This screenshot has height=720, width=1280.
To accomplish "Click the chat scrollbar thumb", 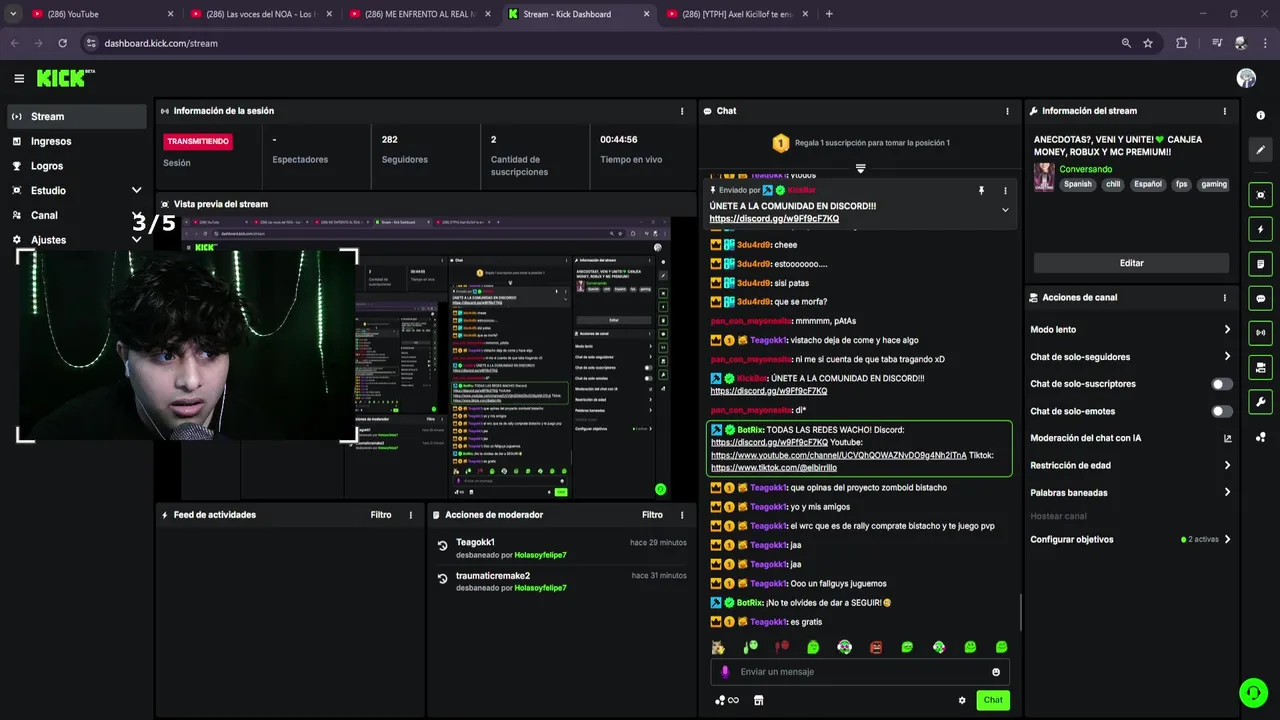I will (x=1020, y=612).
